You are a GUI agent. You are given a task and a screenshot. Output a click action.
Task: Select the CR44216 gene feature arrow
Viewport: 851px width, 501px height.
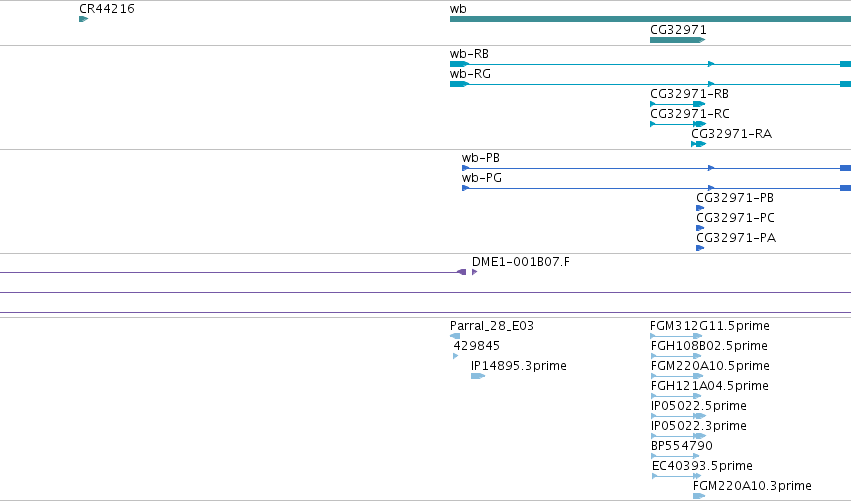pos(84,19)
